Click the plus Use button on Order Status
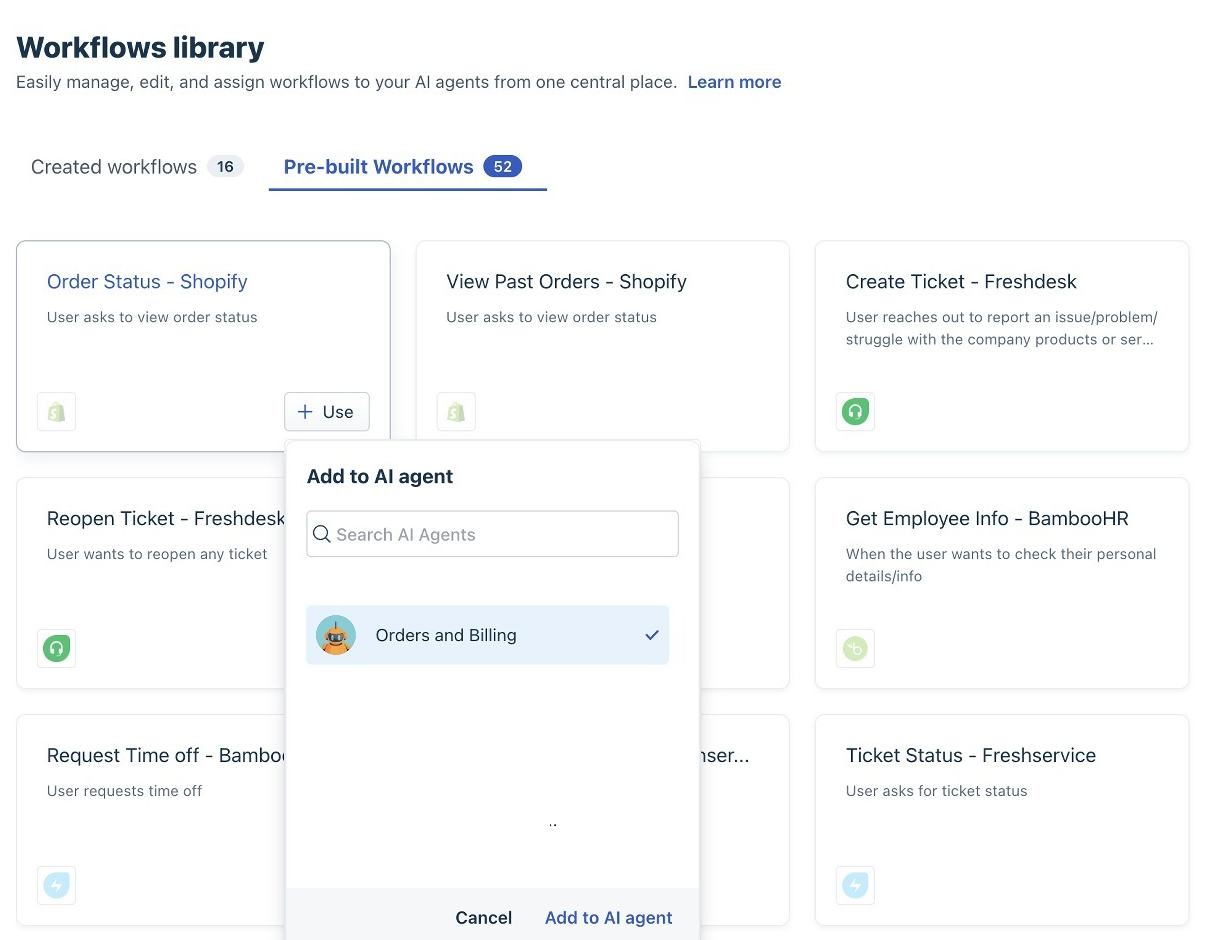Viewport: 1207px width, 940px height. pyautogui.click(x=327, y=412)
